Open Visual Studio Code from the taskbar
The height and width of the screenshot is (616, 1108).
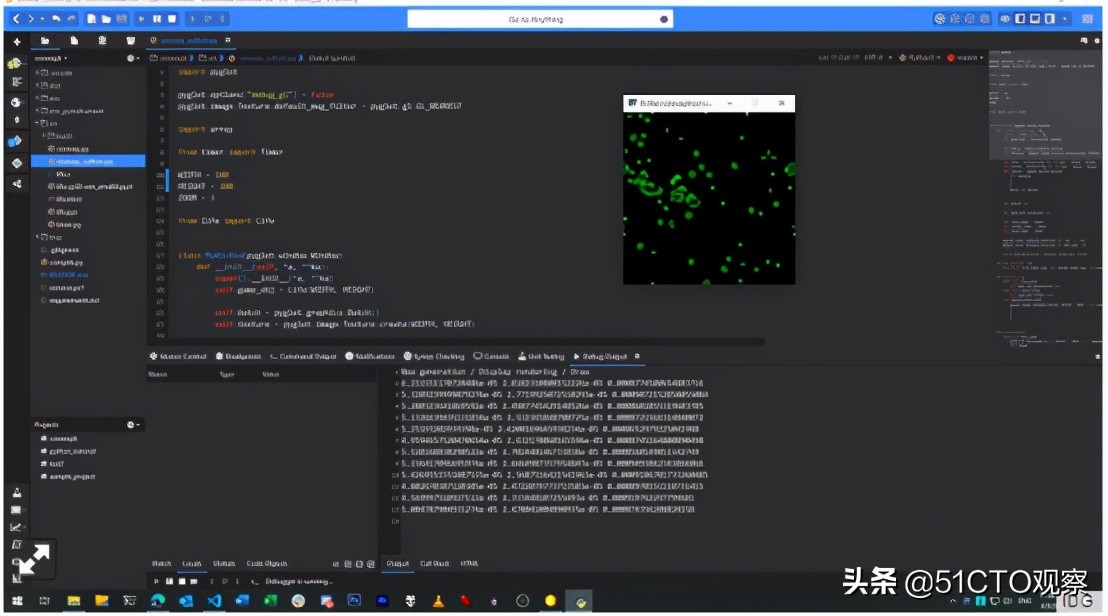214,601
